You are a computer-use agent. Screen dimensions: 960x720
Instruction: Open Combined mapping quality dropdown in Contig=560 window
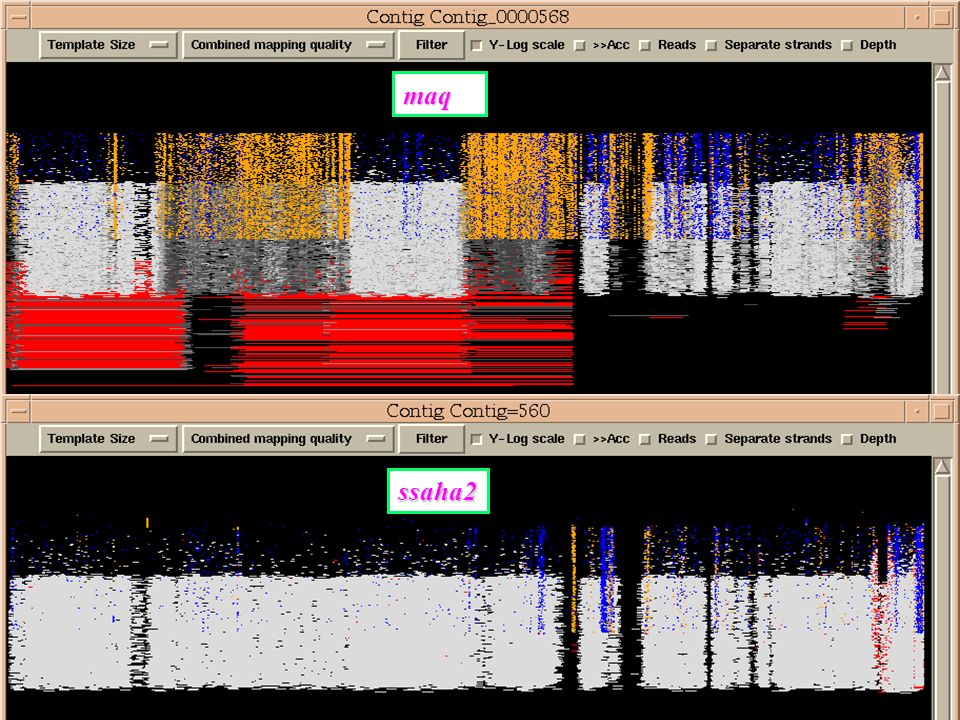288,439
